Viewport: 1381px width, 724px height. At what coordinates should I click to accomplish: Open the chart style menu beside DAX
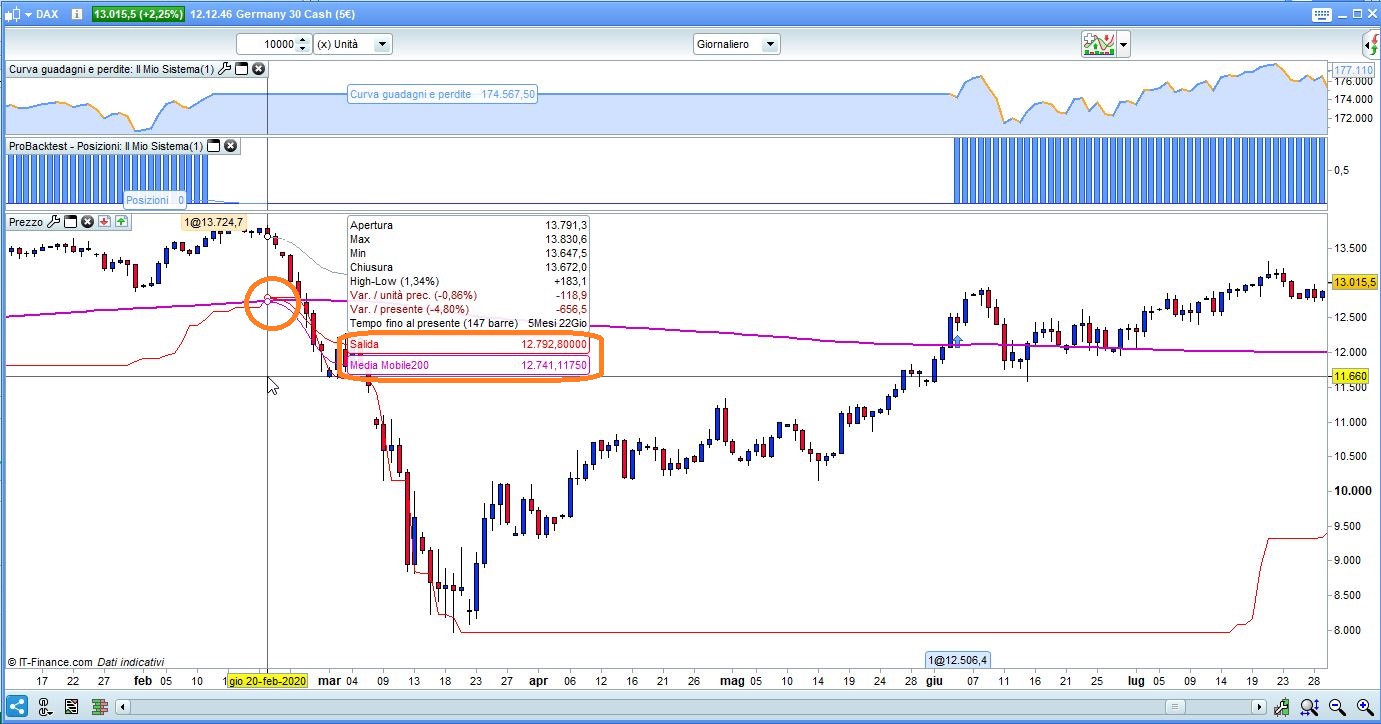tap(17, 15)
